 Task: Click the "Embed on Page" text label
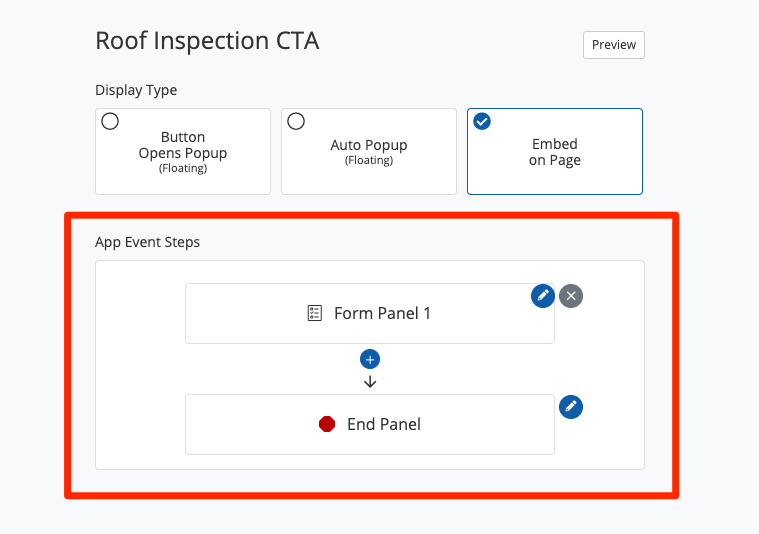[554, 152]
